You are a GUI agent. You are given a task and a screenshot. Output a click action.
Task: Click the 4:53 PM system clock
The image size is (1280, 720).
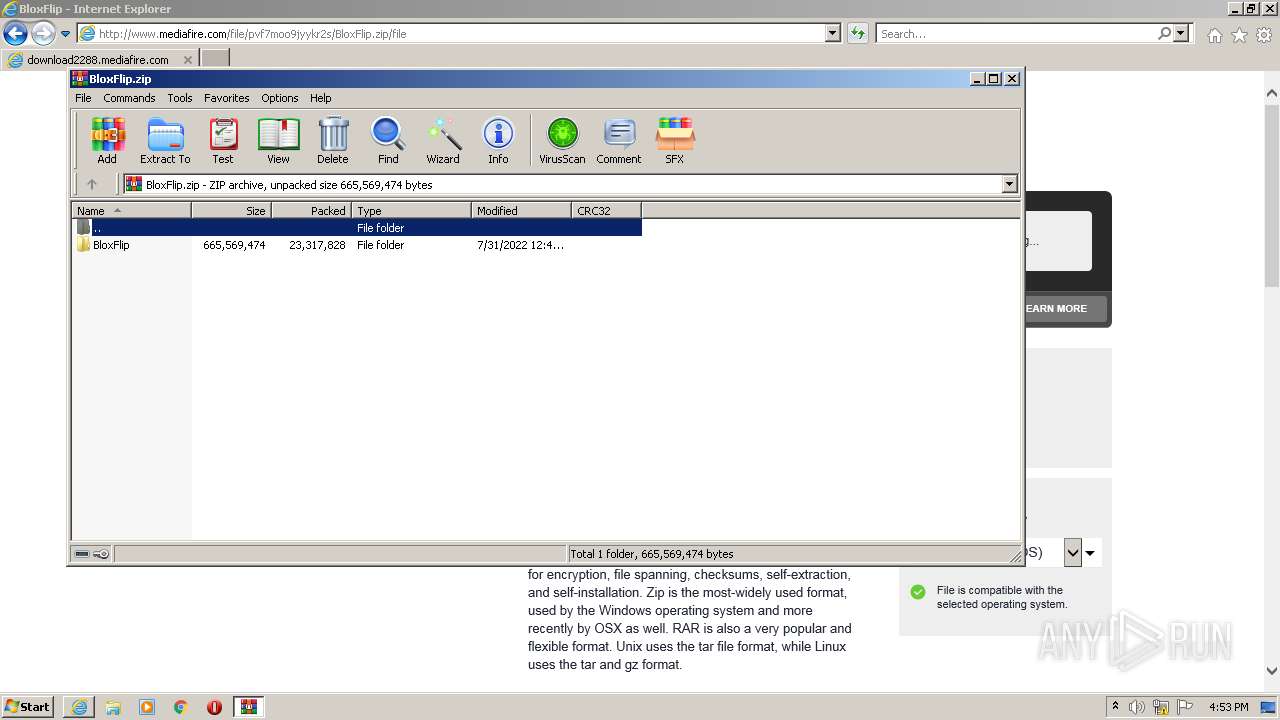1228,707
